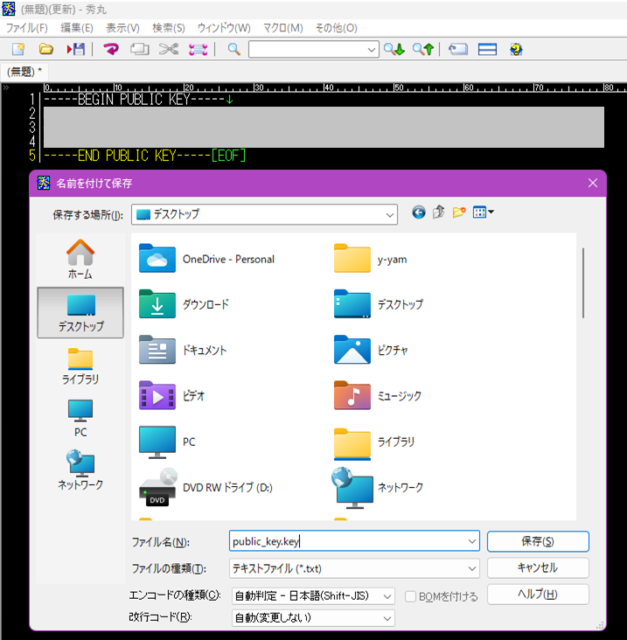
Task: Enable the BOMを付ける checkbox
Action: point(412,596)
